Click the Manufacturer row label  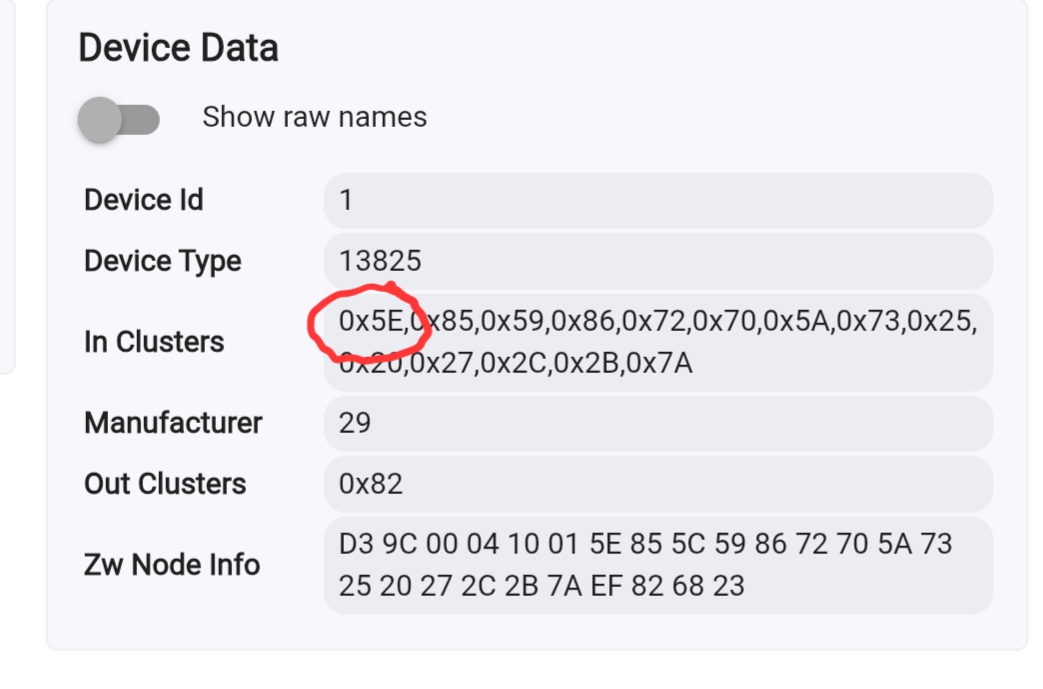[173, 423]
